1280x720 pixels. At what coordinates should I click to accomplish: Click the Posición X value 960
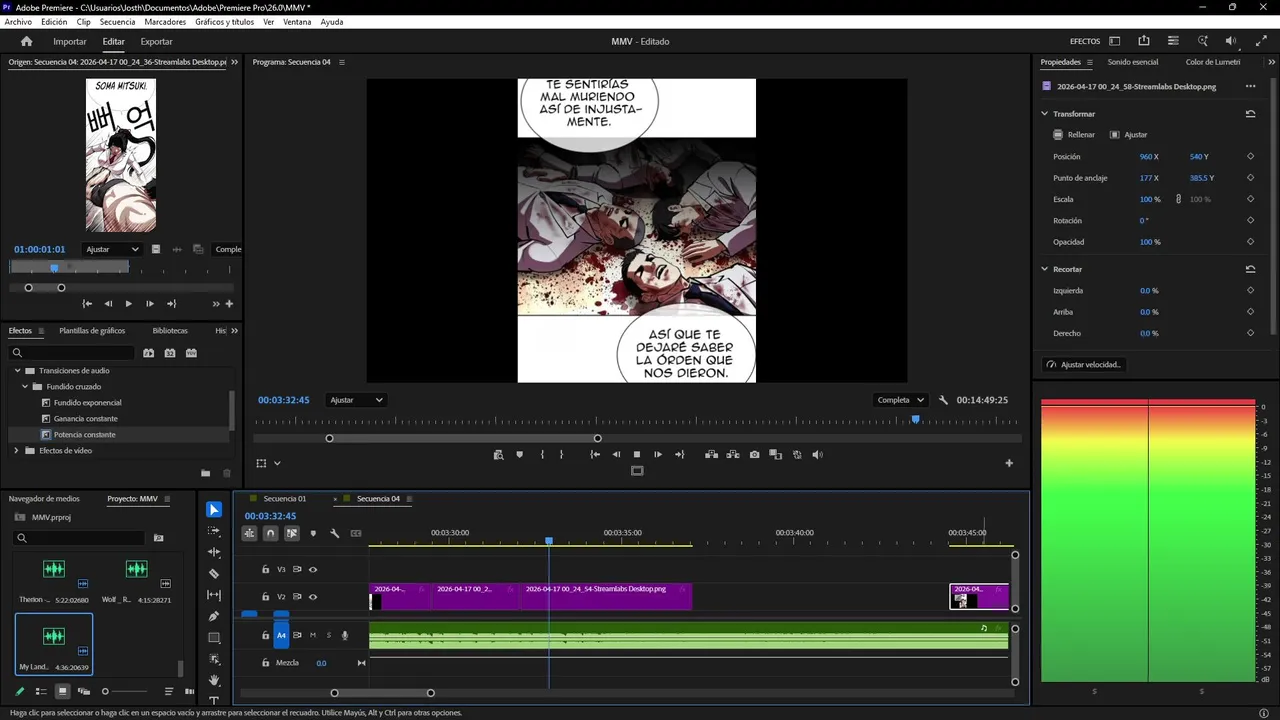coord(1146,157)
